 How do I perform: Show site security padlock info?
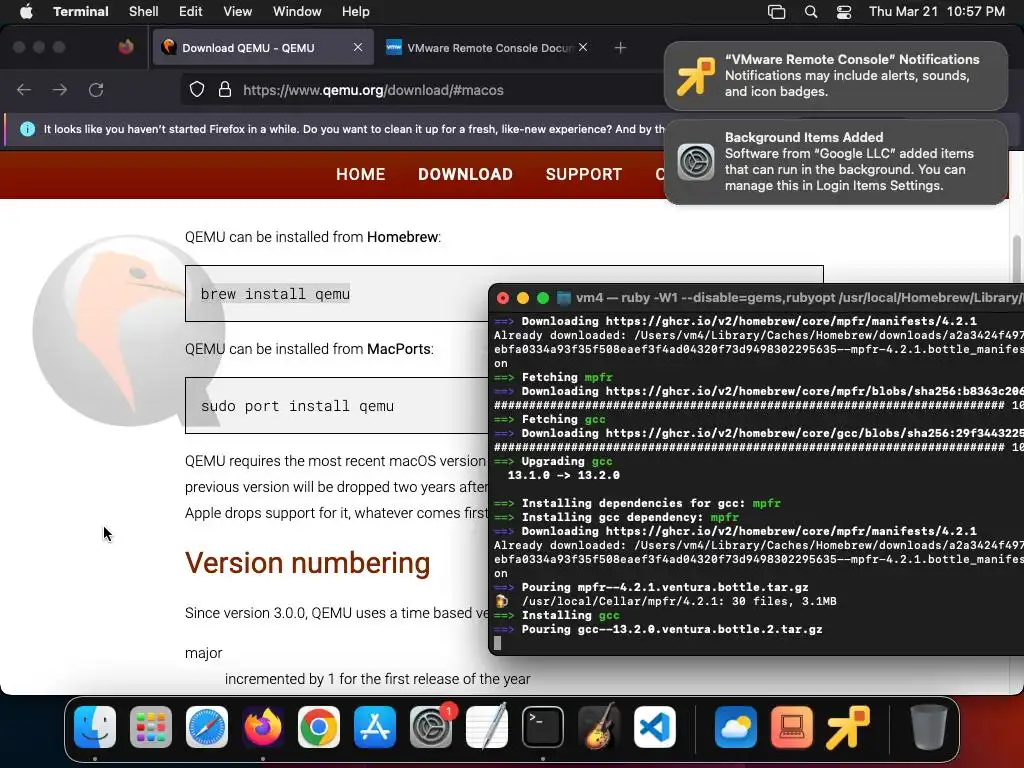[x=225, y=89]
